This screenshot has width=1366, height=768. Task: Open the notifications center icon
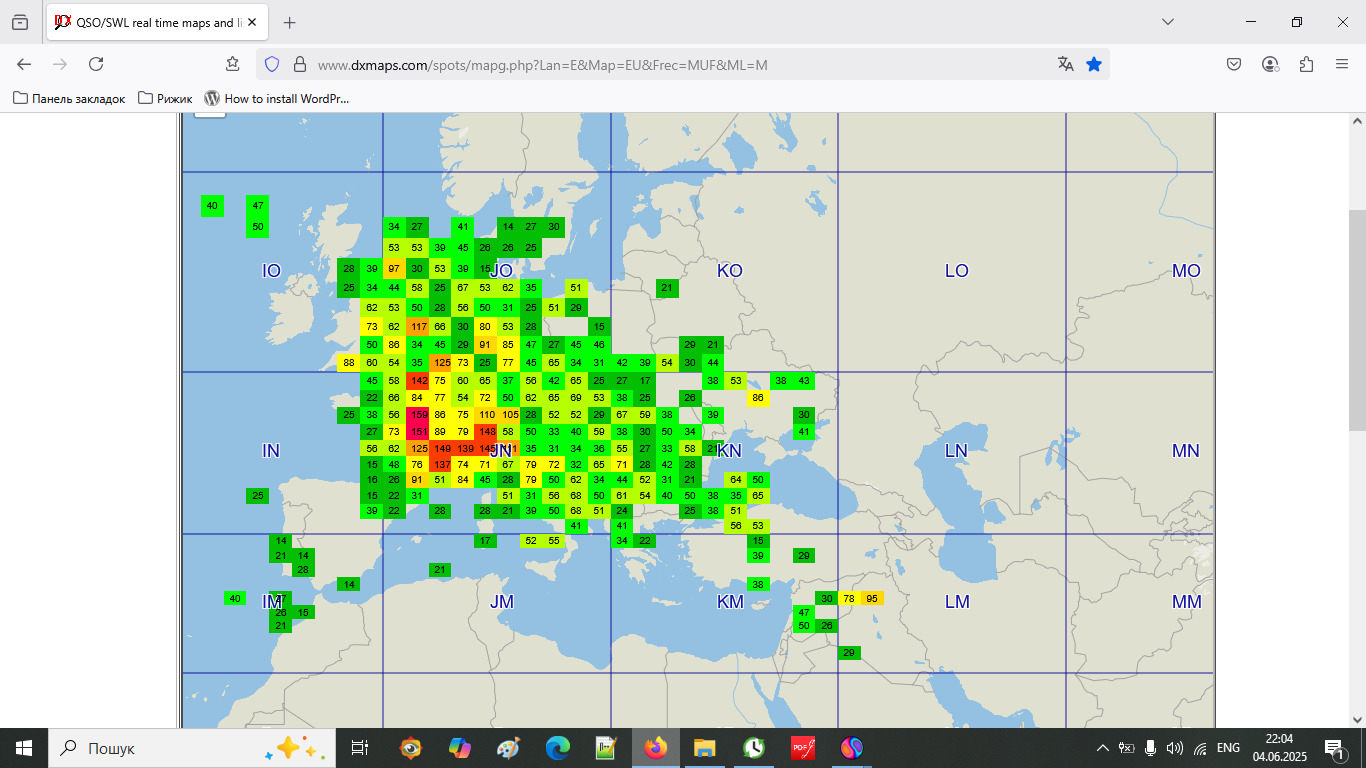(1333, 748)
